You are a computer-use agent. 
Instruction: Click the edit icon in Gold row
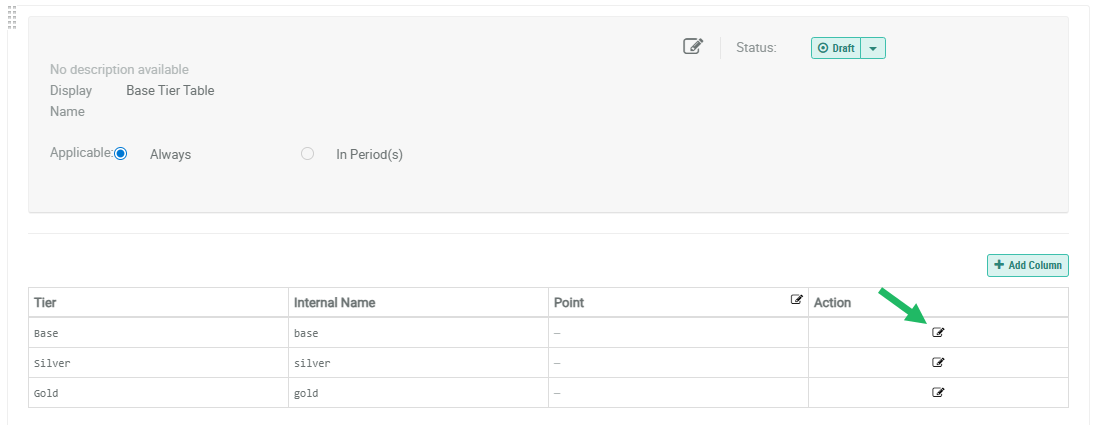938,393
